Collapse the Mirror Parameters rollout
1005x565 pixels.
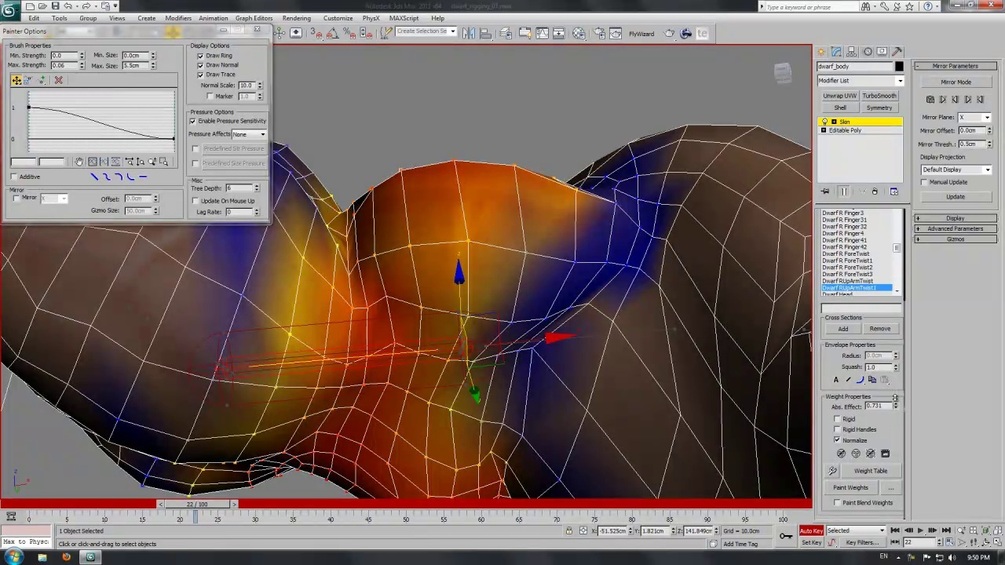tap(955, 66)
